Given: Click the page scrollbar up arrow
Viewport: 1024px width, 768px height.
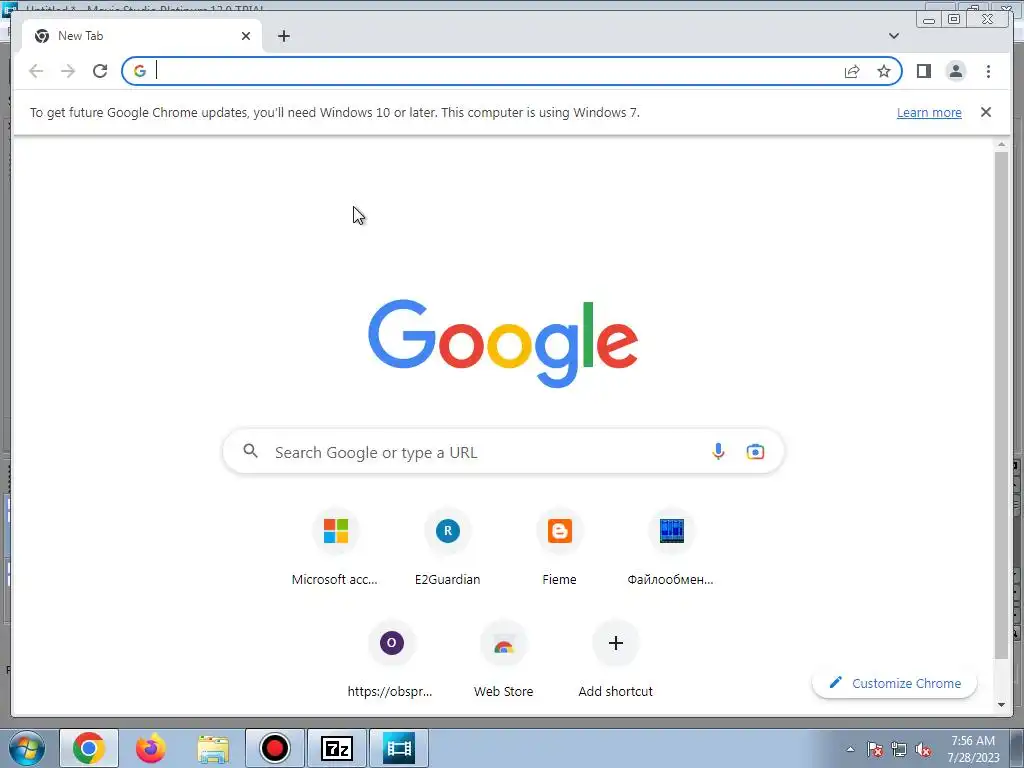Looking at the screenshot, I should tap(1001, 144).
